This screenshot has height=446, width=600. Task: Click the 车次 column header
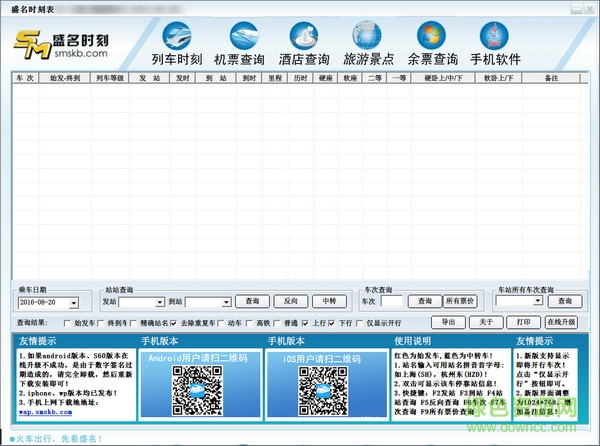[x=27, y=78]
